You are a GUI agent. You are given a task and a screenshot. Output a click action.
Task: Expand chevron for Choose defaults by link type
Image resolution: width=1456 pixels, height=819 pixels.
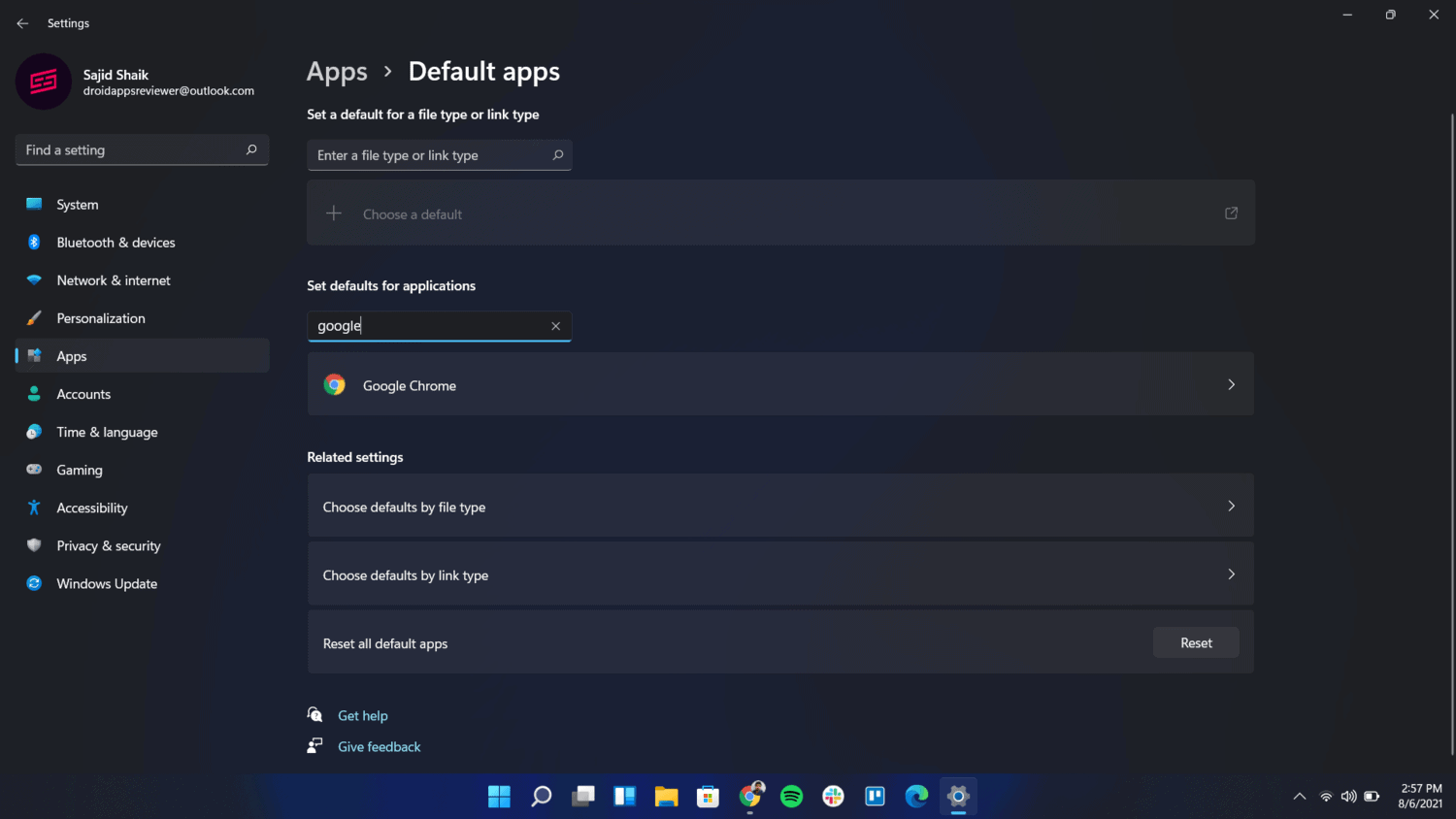click(1231, 574)
